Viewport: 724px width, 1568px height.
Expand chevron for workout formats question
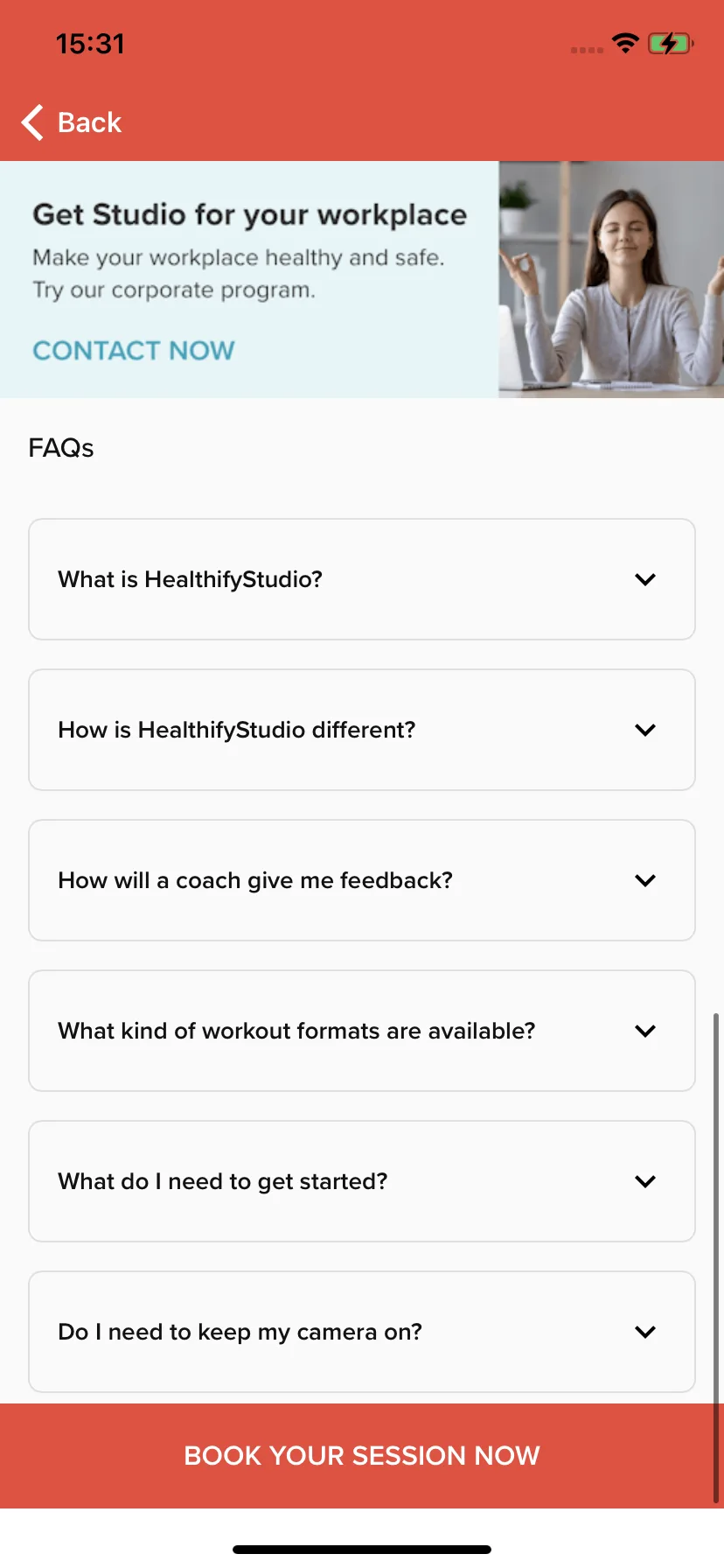point(645,1031)
